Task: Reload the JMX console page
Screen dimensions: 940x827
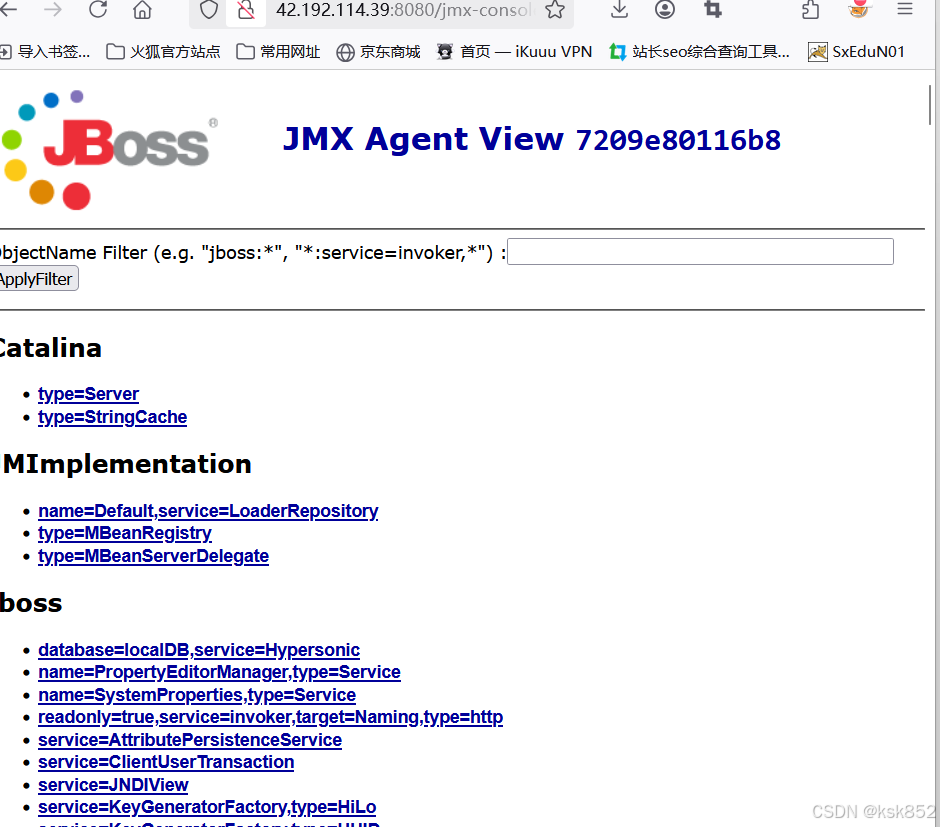Action: 97,10
